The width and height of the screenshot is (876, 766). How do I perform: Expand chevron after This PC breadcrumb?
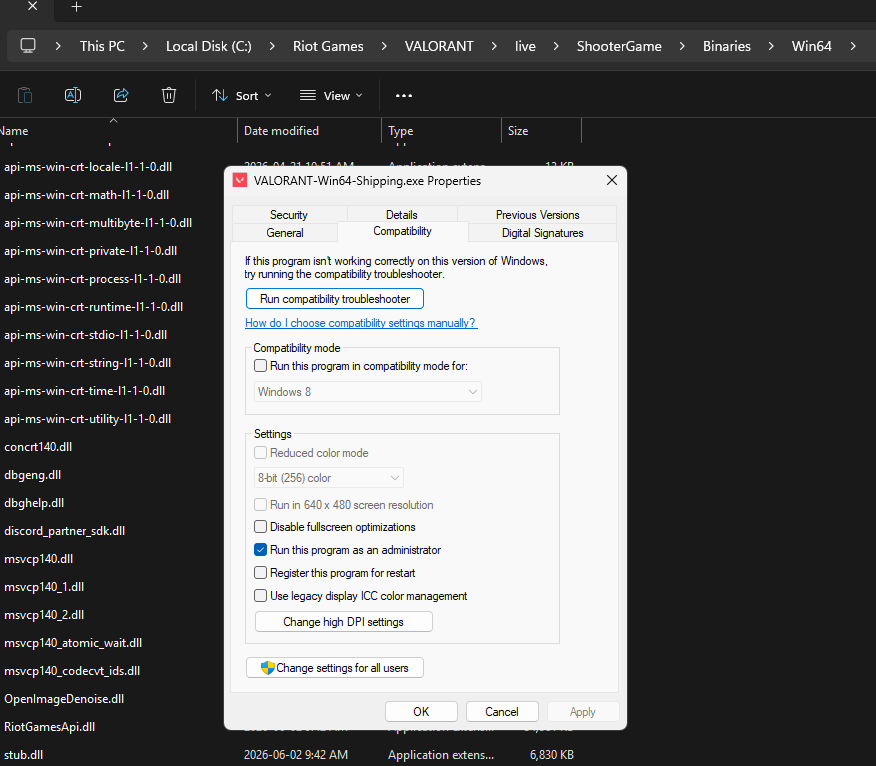tap(145, 46)
